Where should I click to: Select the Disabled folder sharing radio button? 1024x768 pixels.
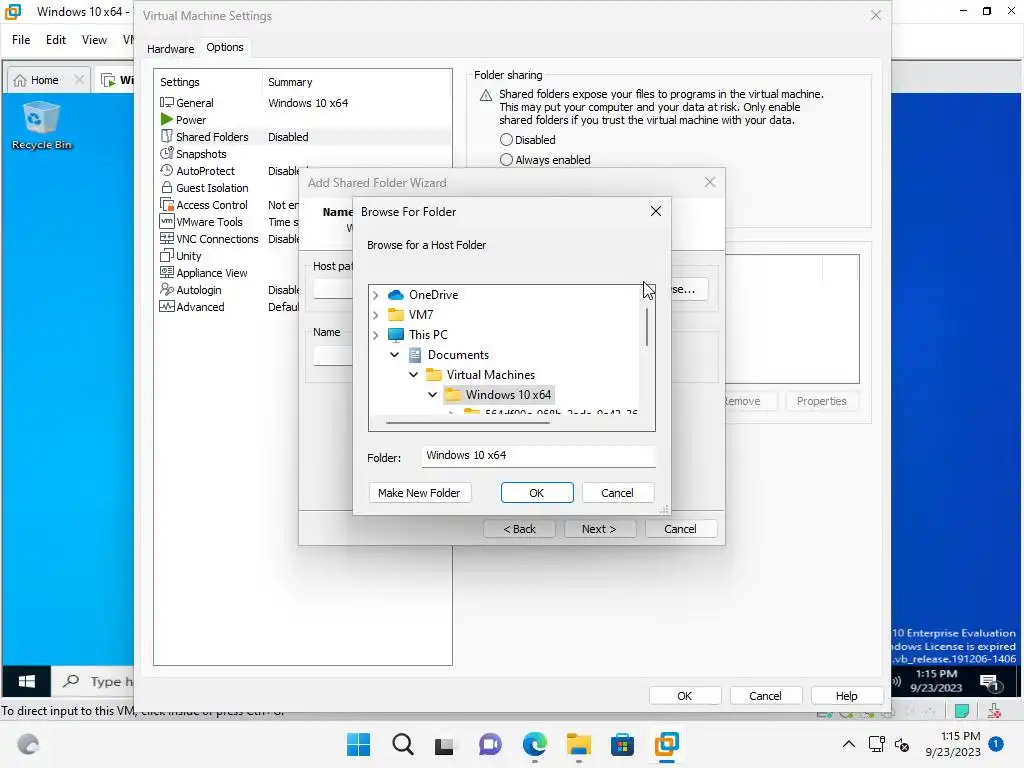coord(506,140)
